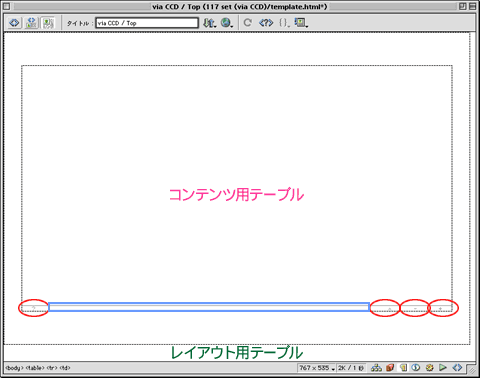480x378 pixels.
Task: Click the 2K / 1 sec download size indicator
Action: [351, 368]
